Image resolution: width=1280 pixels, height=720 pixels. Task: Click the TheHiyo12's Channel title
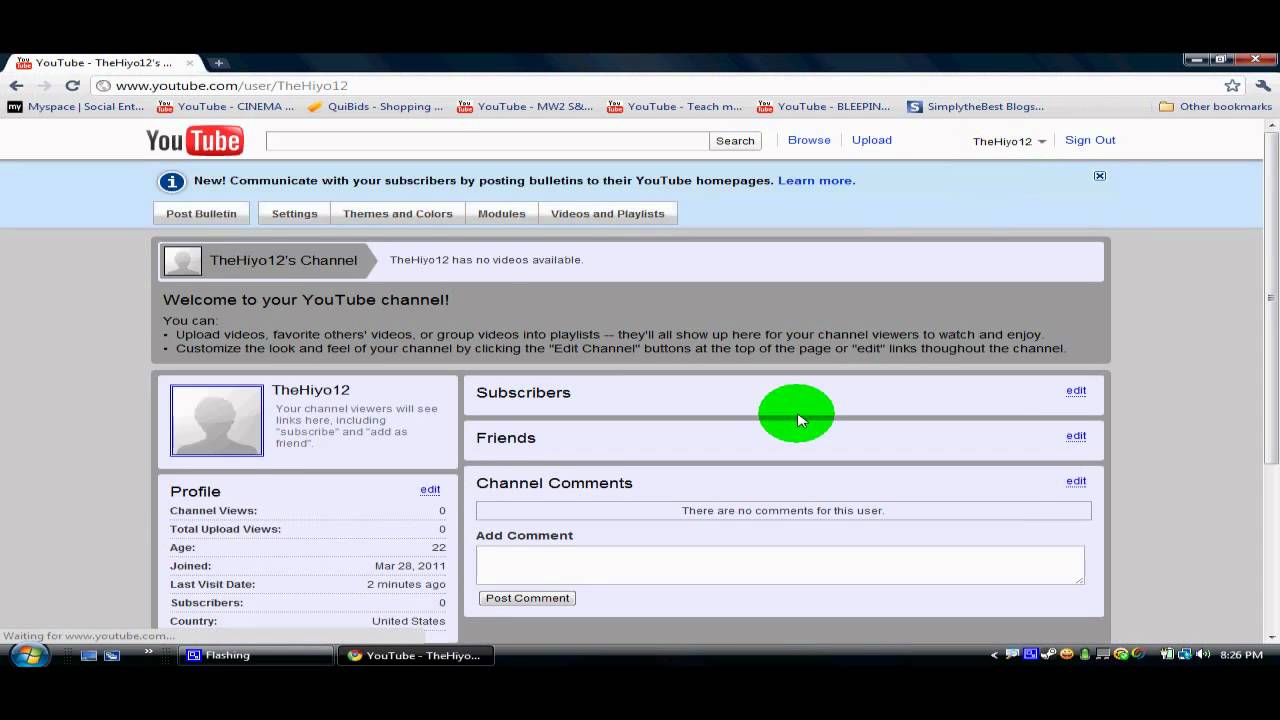[283, 260]
